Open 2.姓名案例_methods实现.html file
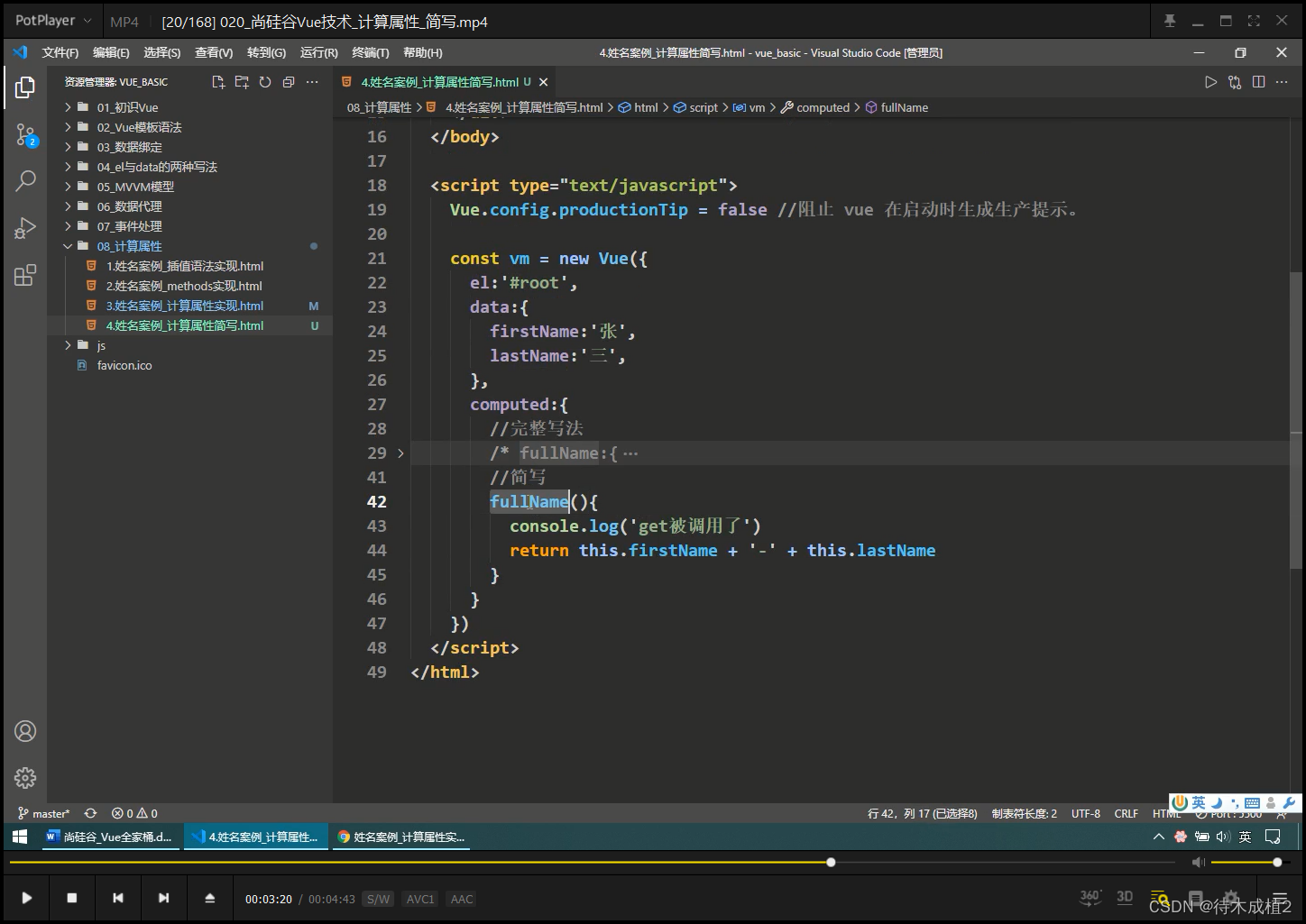Viewport: 1306px width, 924px height. [184, 286]
